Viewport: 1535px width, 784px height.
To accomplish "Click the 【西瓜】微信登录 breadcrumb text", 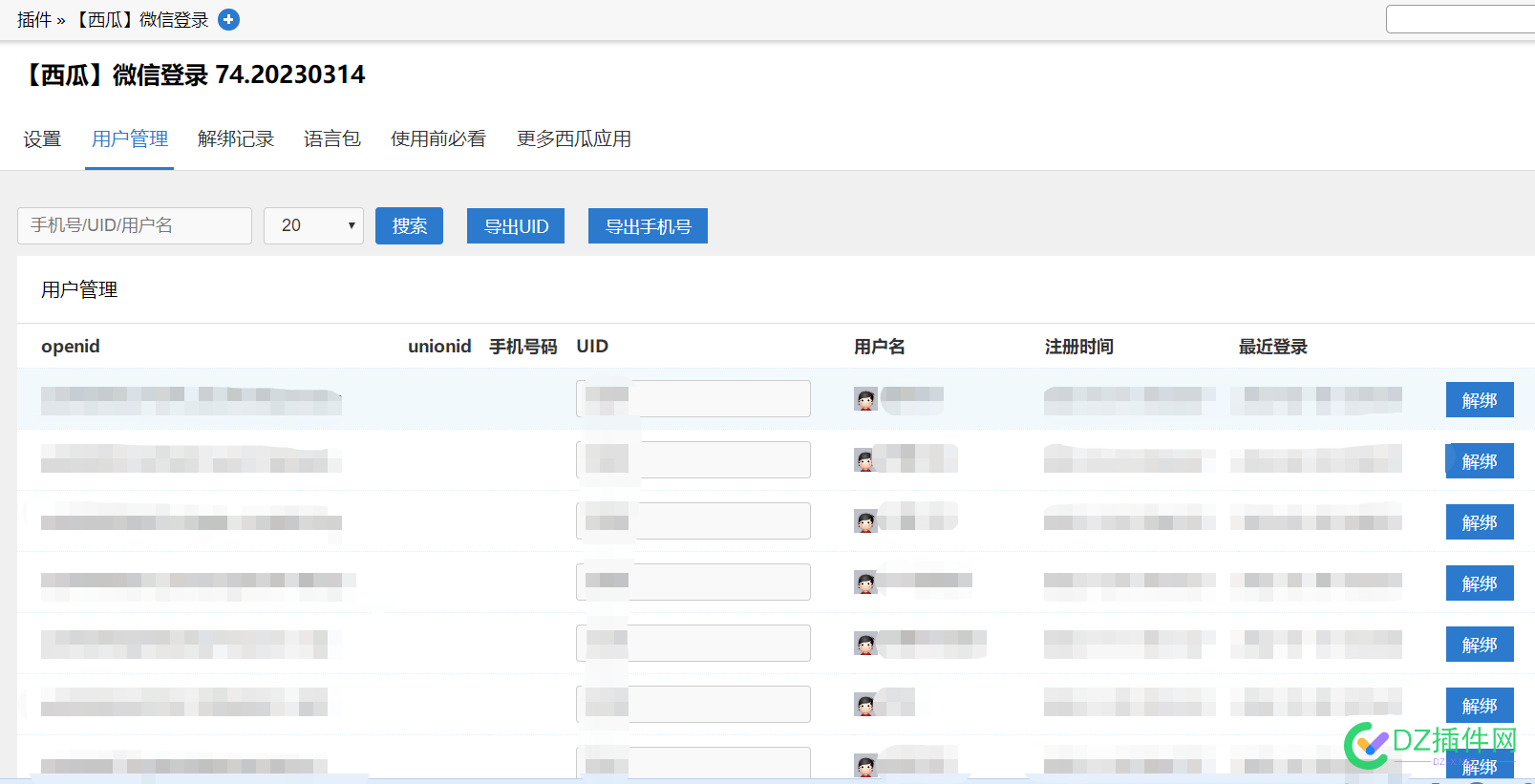I will pos(140,20).
